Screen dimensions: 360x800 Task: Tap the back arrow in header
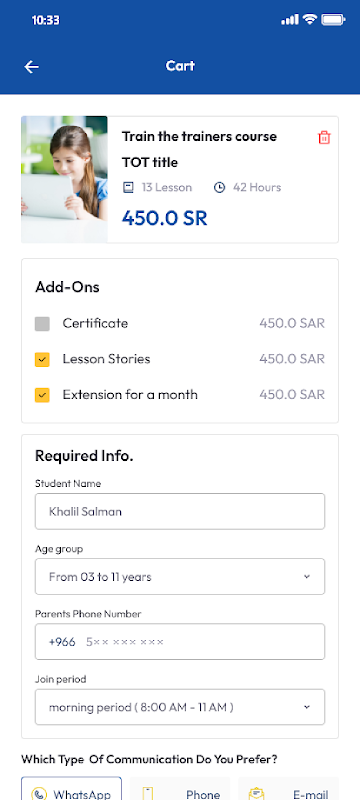click(32, 67)
